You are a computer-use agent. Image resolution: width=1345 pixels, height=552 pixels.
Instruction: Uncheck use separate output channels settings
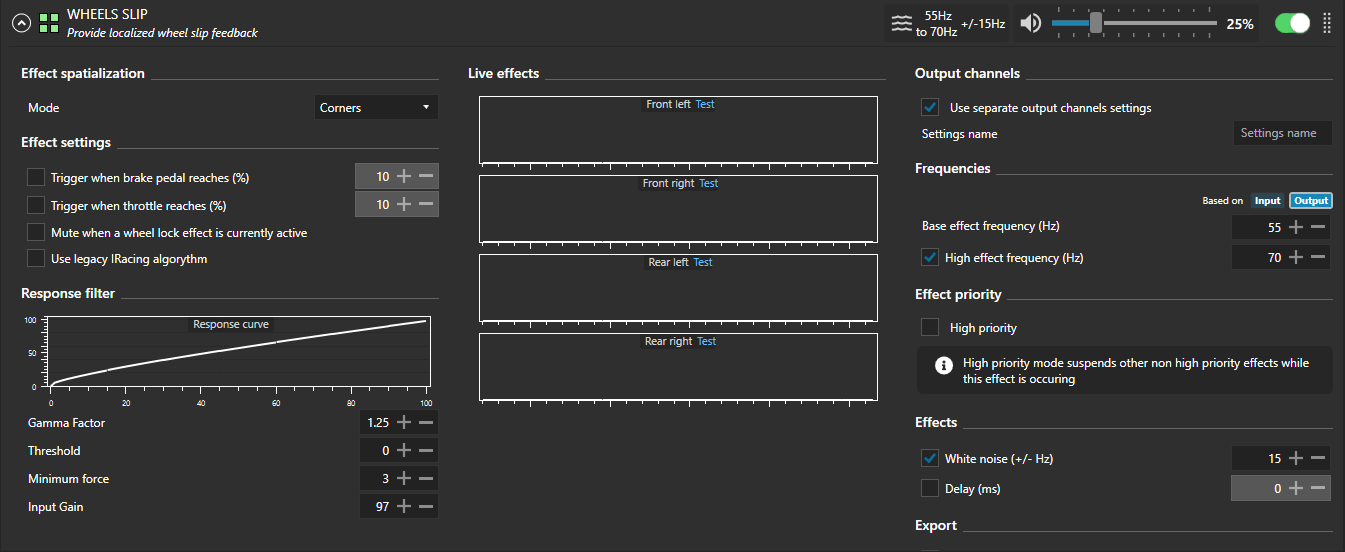(x=930, y=108)
